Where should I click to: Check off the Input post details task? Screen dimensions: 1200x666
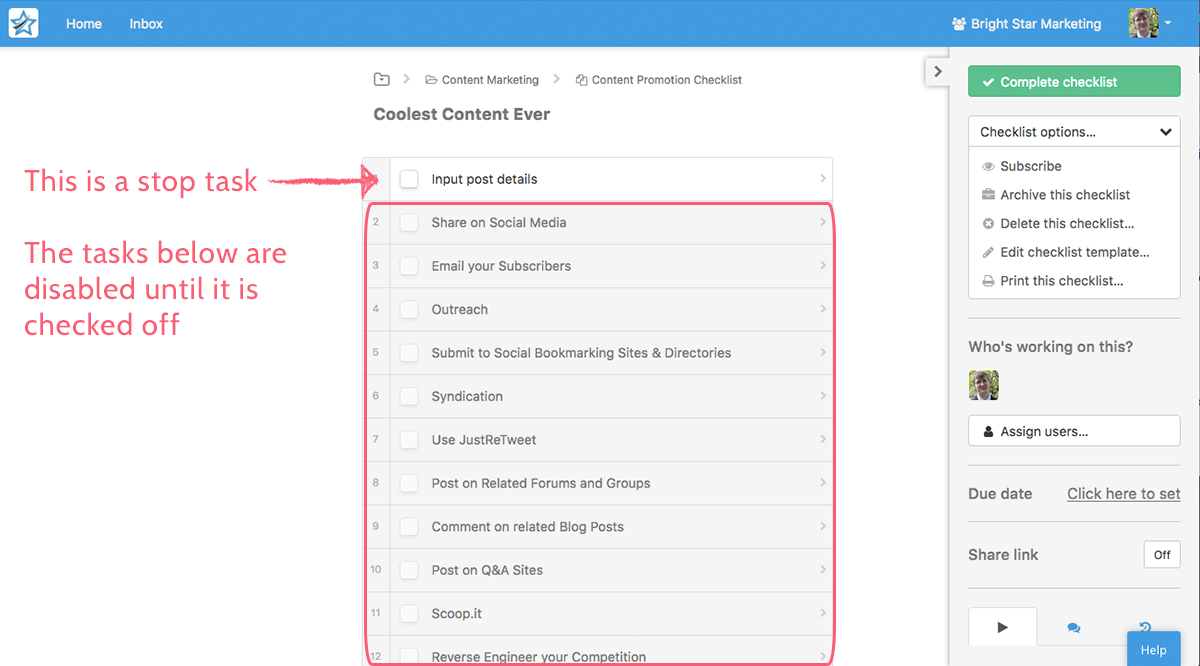[x=409, y=178]
